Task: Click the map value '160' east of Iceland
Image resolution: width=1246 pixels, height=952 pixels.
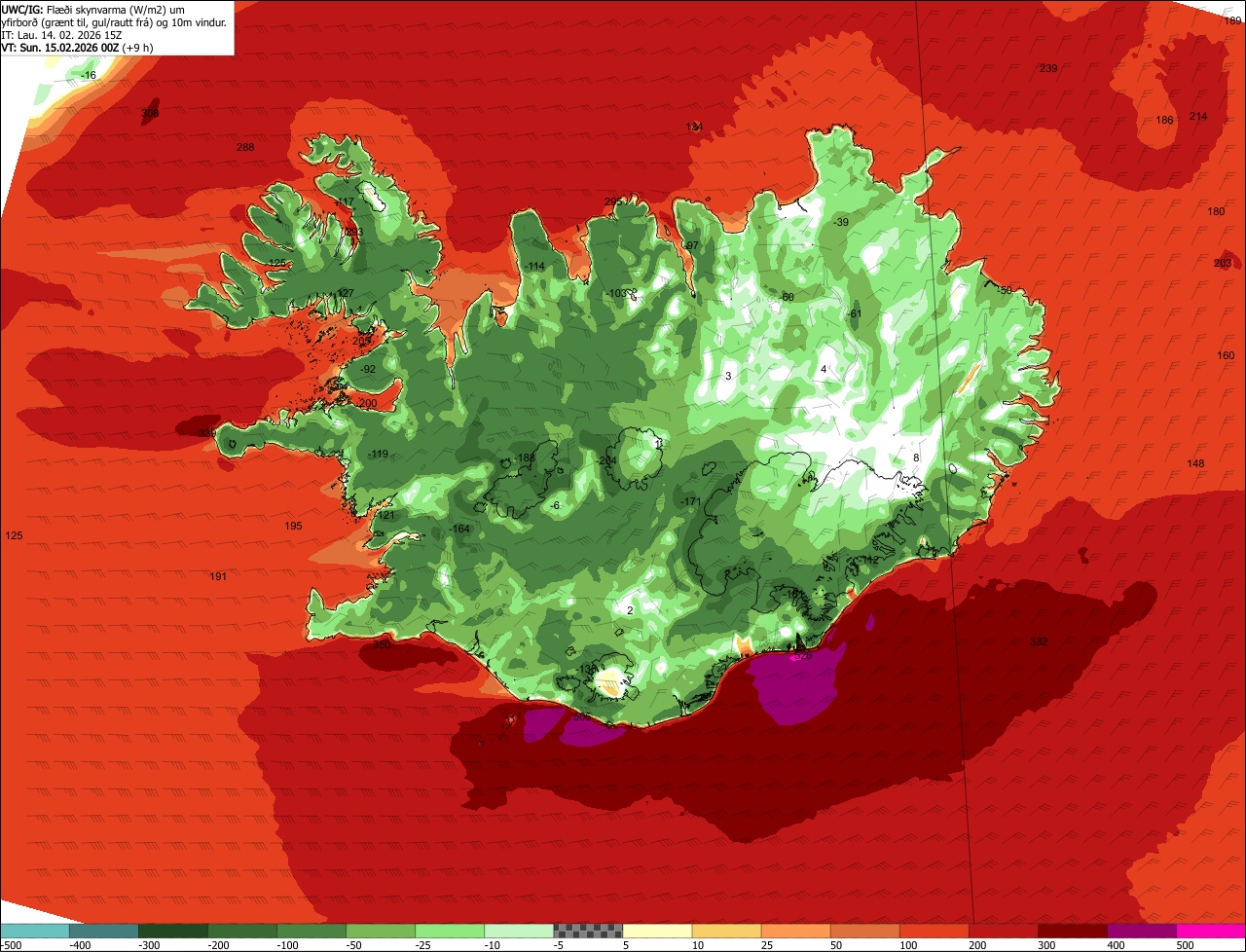Action: coord(1226,355)
